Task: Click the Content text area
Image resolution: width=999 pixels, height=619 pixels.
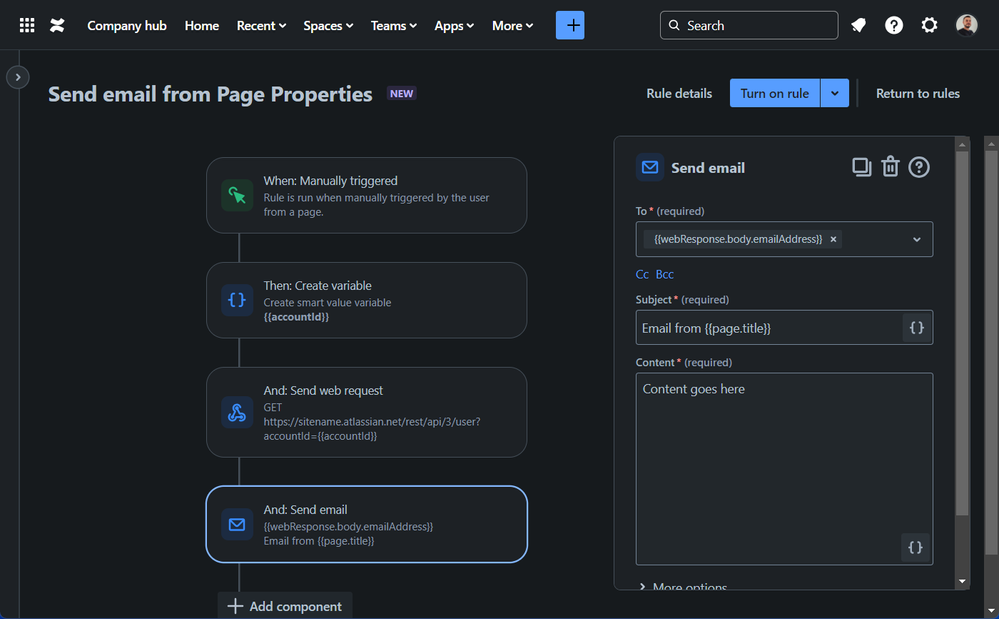Action: [784, 469]
